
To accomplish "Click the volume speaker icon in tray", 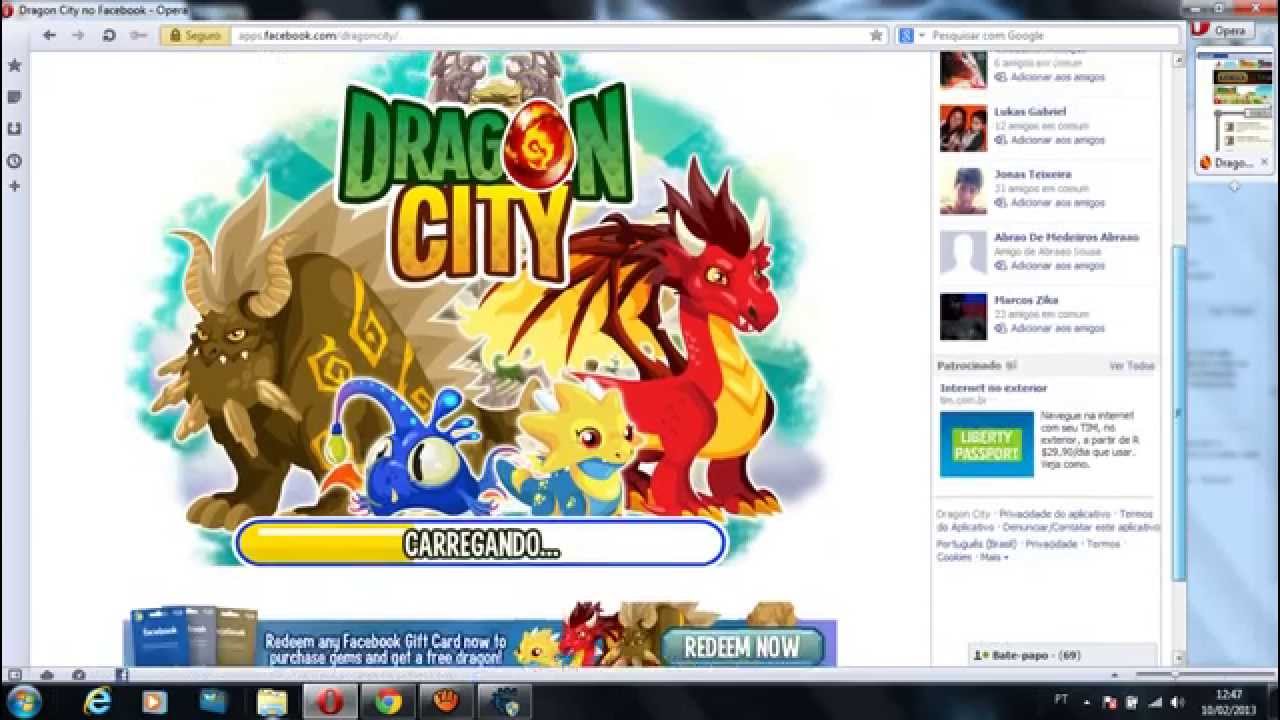I will click(1177, 702).
